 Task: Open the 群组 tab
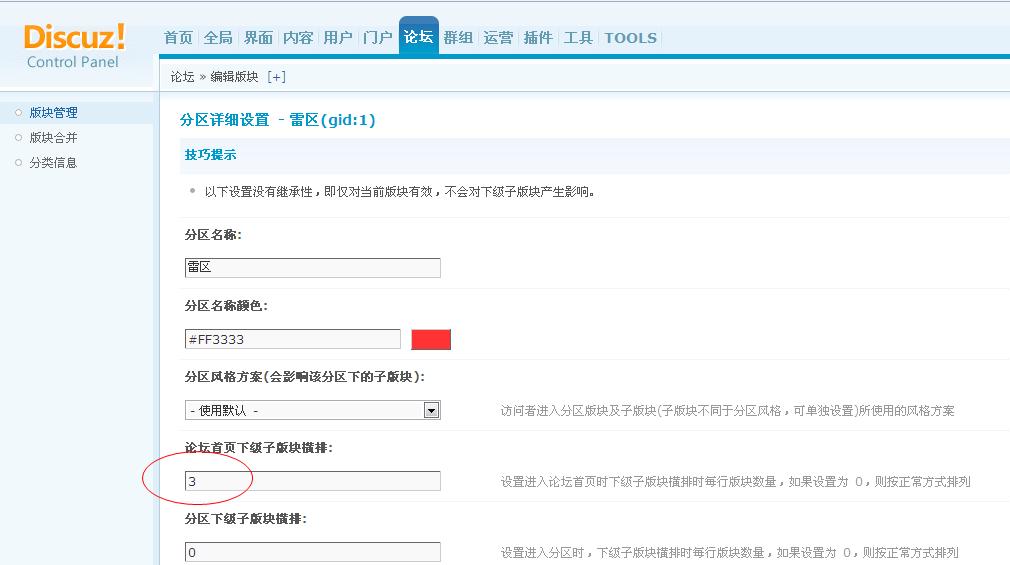pyautogui.click(x=459, y=38)
